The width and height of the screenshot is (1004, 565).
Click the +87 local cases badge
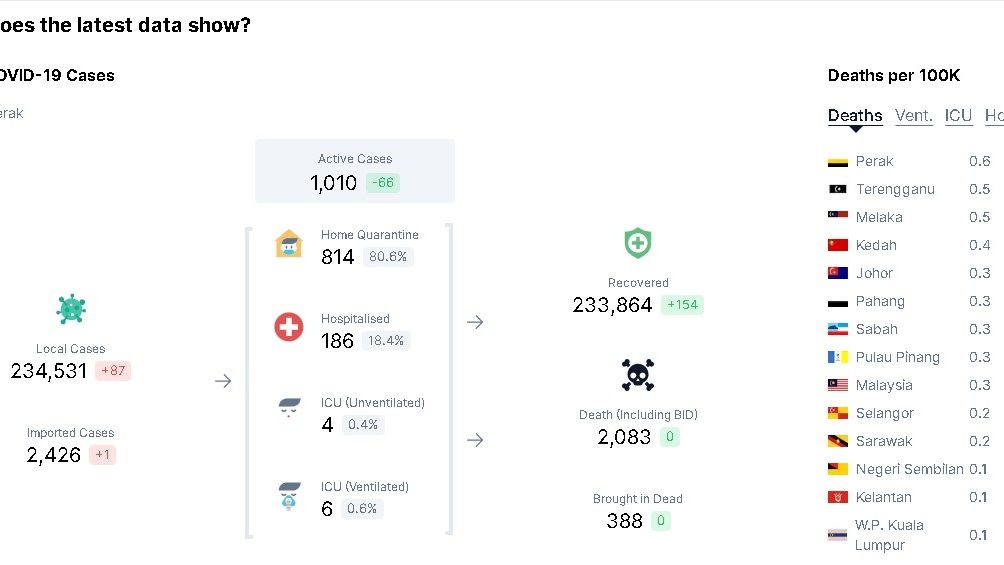point(113,371)
